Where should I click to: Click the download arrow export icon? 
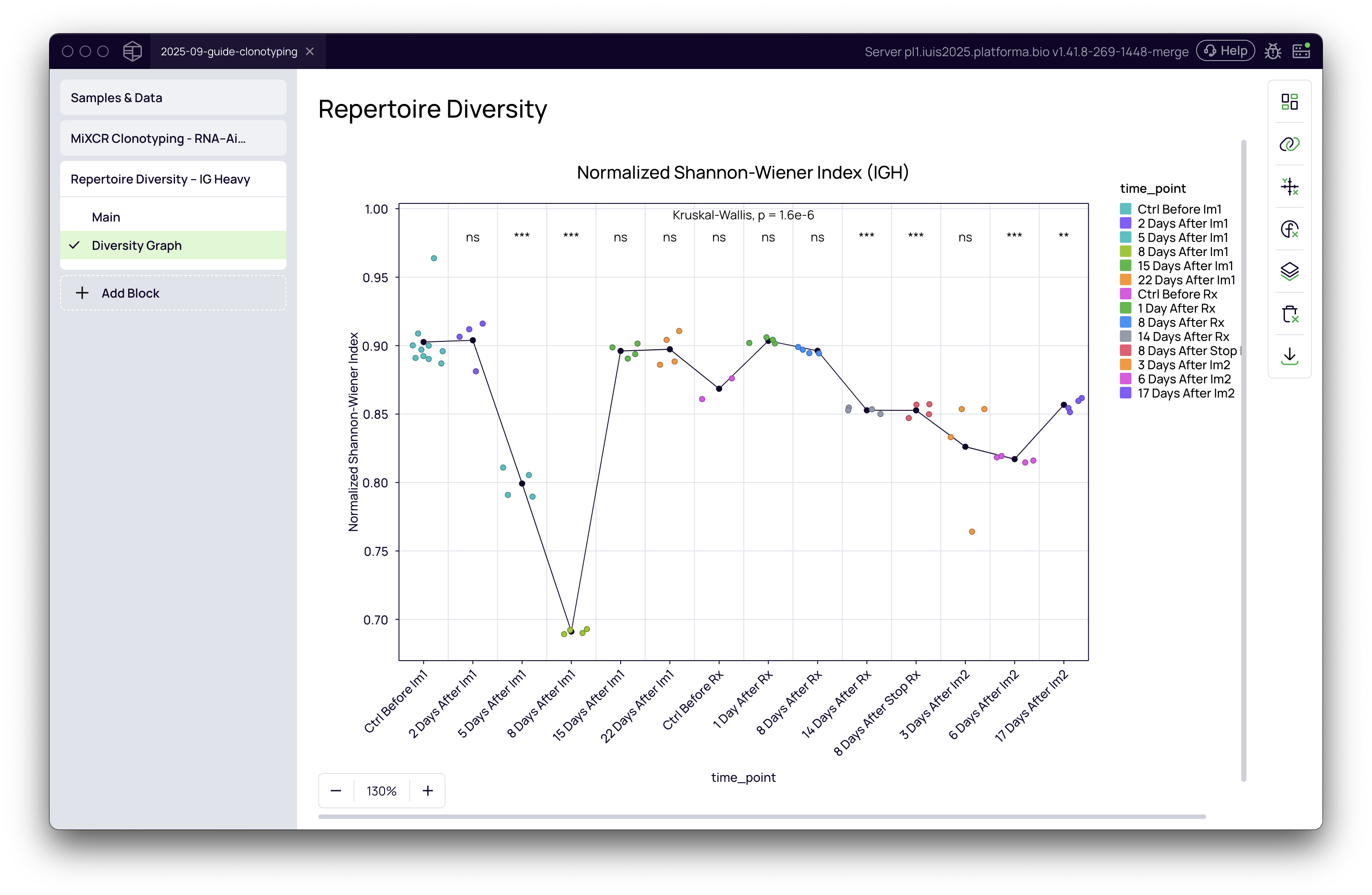click(x=1289, y=356)
